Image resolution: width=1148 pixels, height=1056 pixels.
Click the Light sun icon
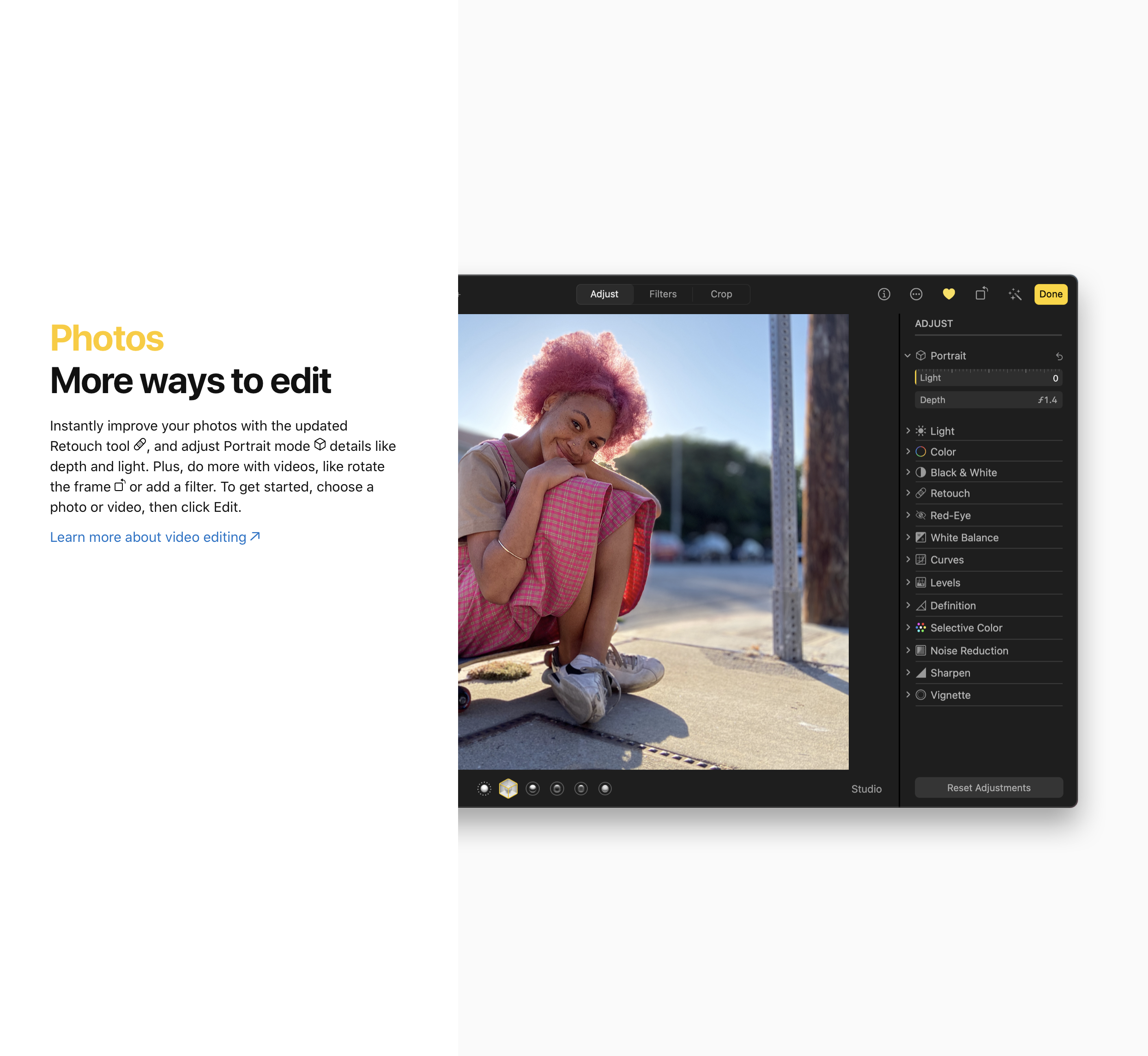point(921,431)
